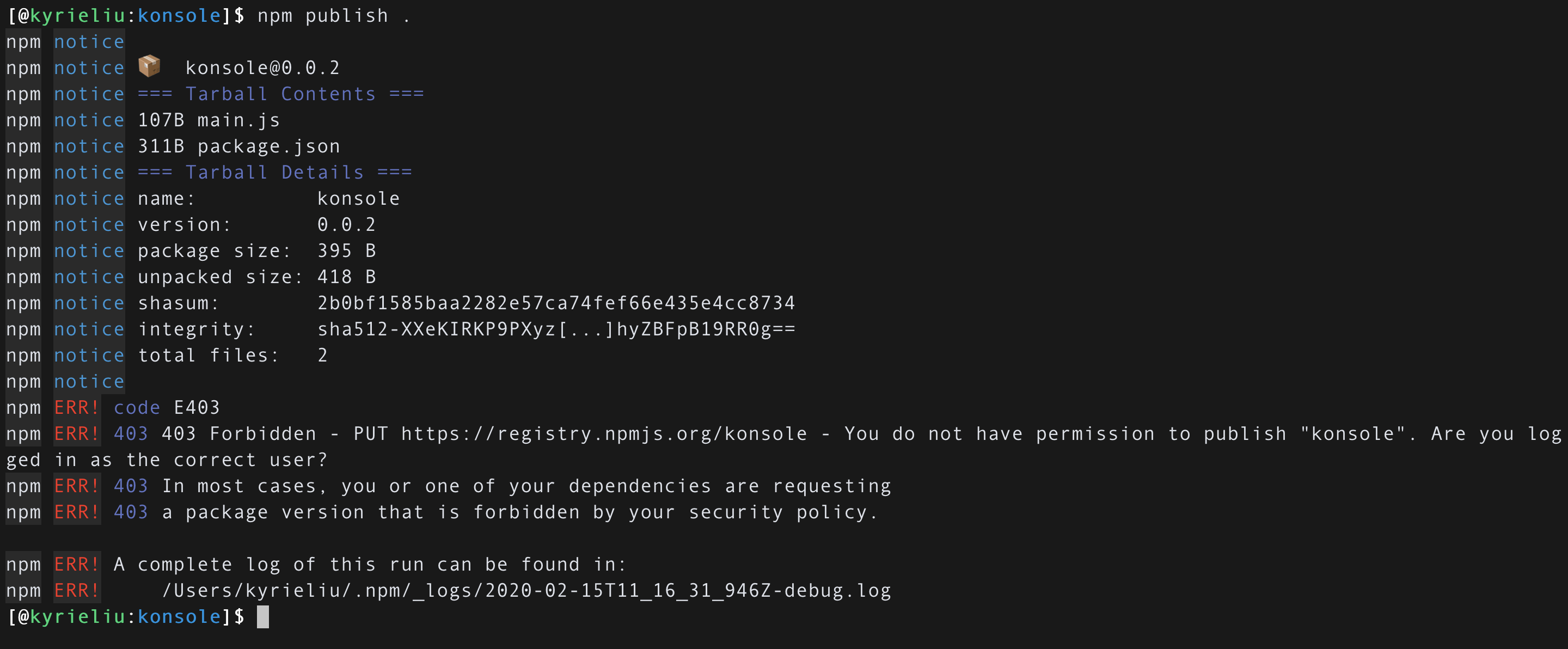Click the "Tarball Details" heading
Viewport: 1568px width, 649px height.
[274, 173]
